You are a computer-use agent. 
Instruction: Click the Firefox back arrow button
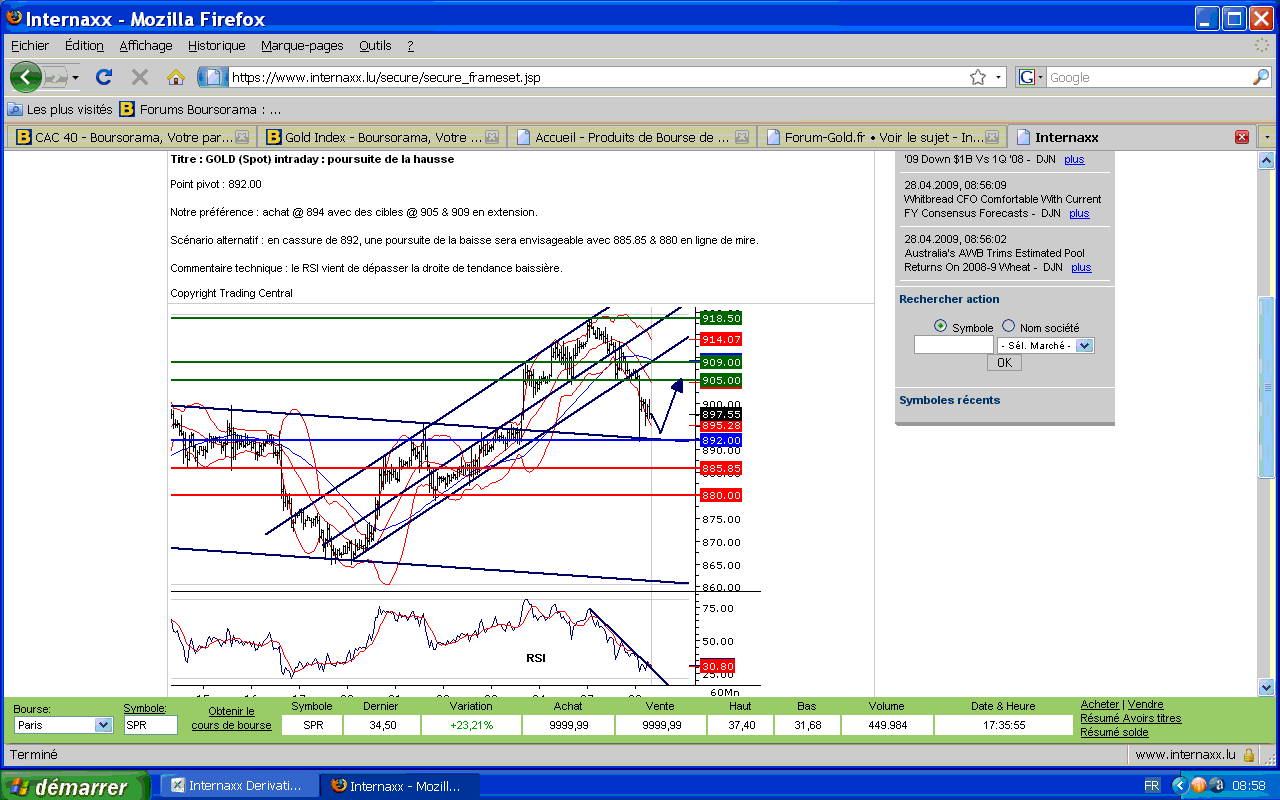click(26, 77)
